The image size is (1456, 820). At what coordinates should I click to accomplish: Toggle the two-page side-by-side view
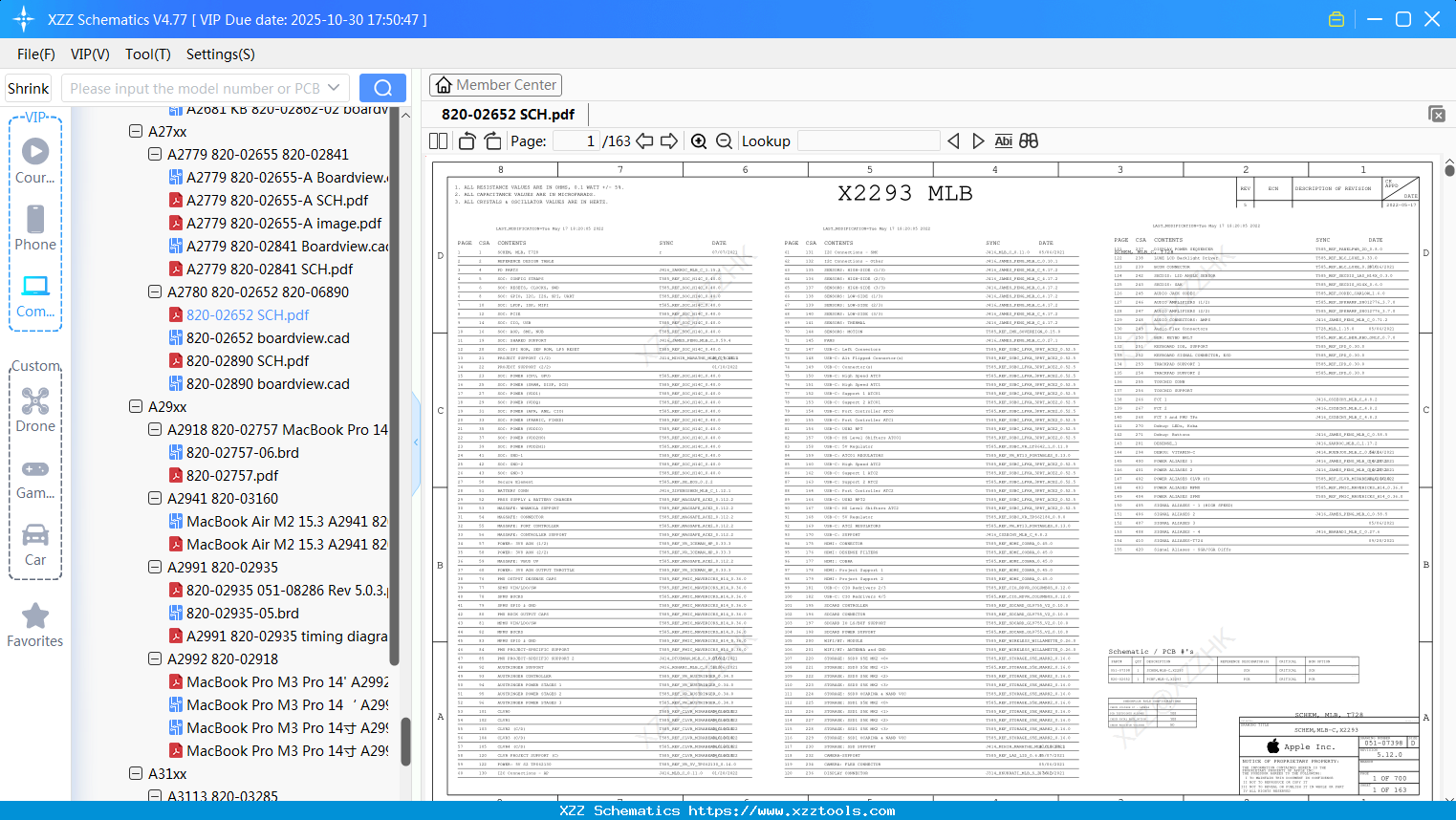pos(439,141)
